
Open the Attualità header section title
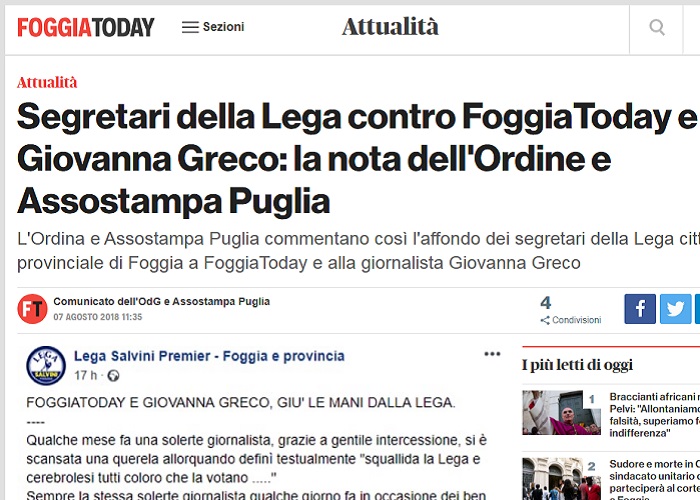coord(390,27)
